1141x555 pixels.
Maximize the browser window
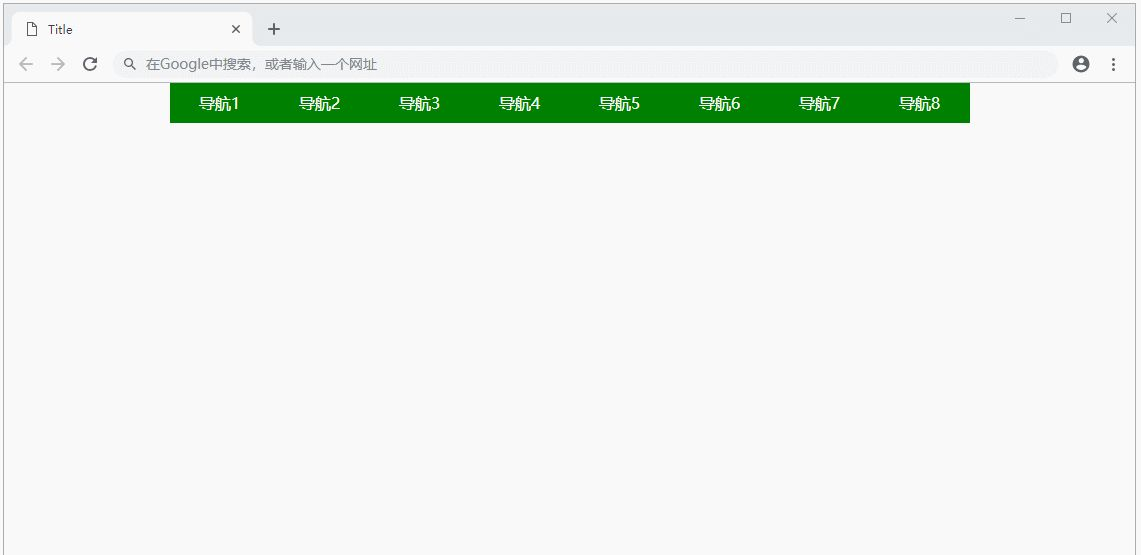point(1066,18)
